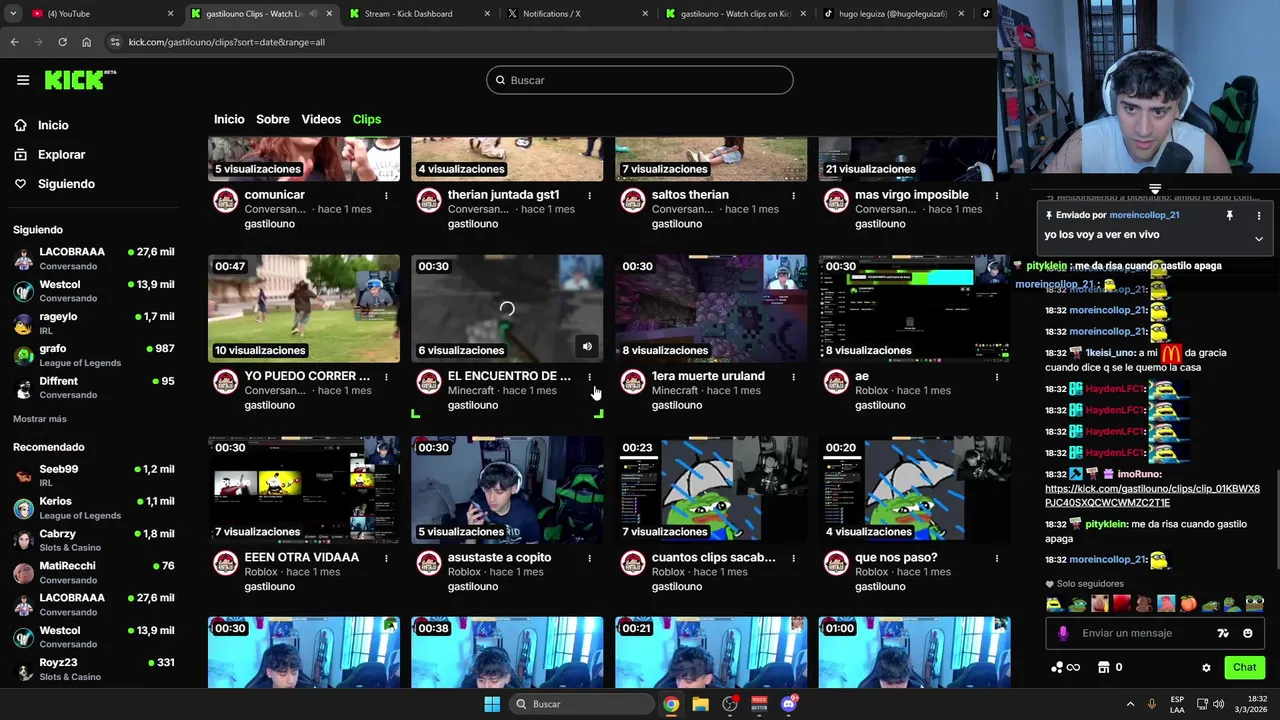1280x720 pixels.
Task: Open options menu for 'mas virgo imposible'
Action: click(x=997, y=196)
